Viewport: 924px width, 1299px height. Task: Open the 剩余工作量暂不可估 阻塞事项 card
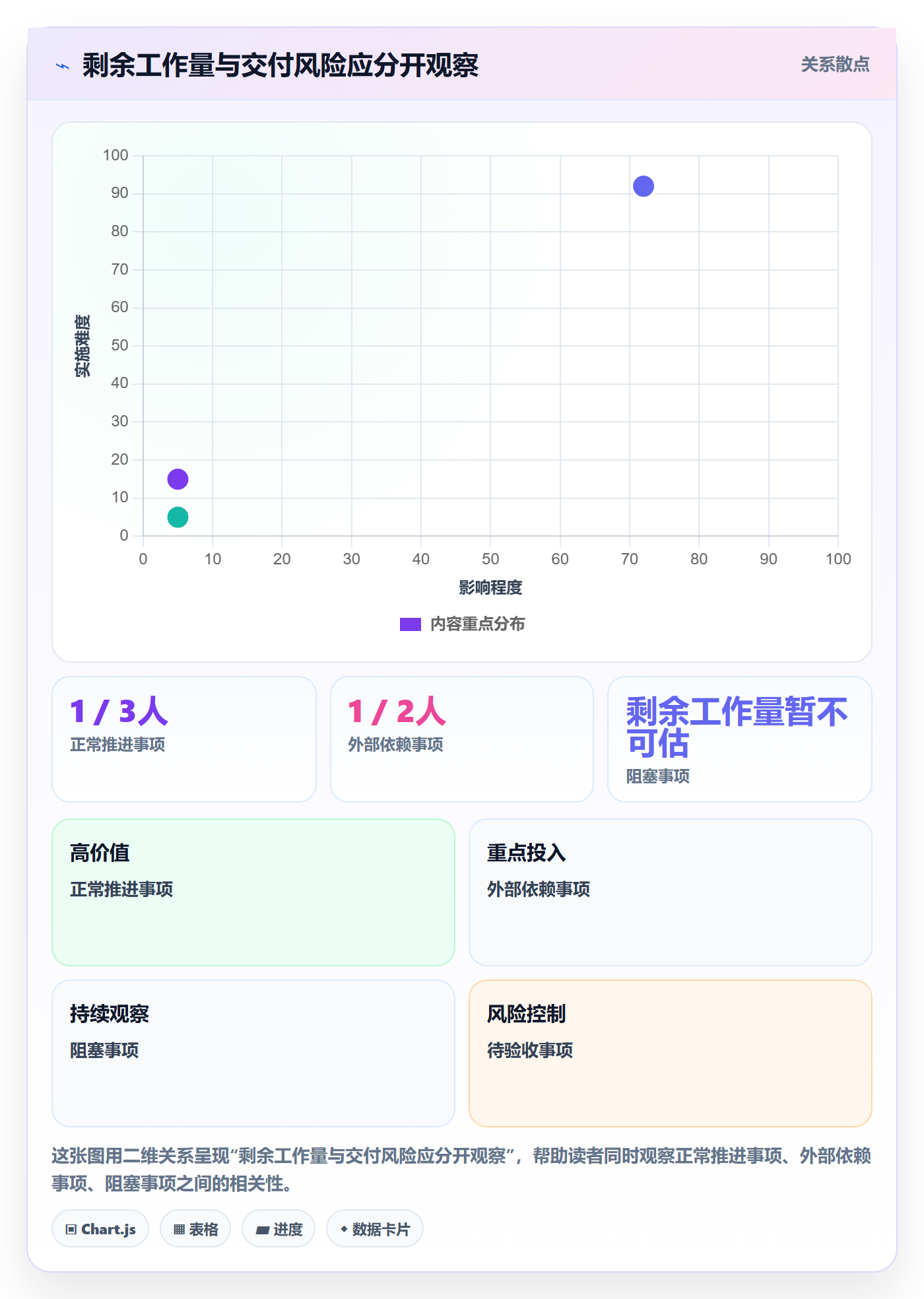click(740, 739)
